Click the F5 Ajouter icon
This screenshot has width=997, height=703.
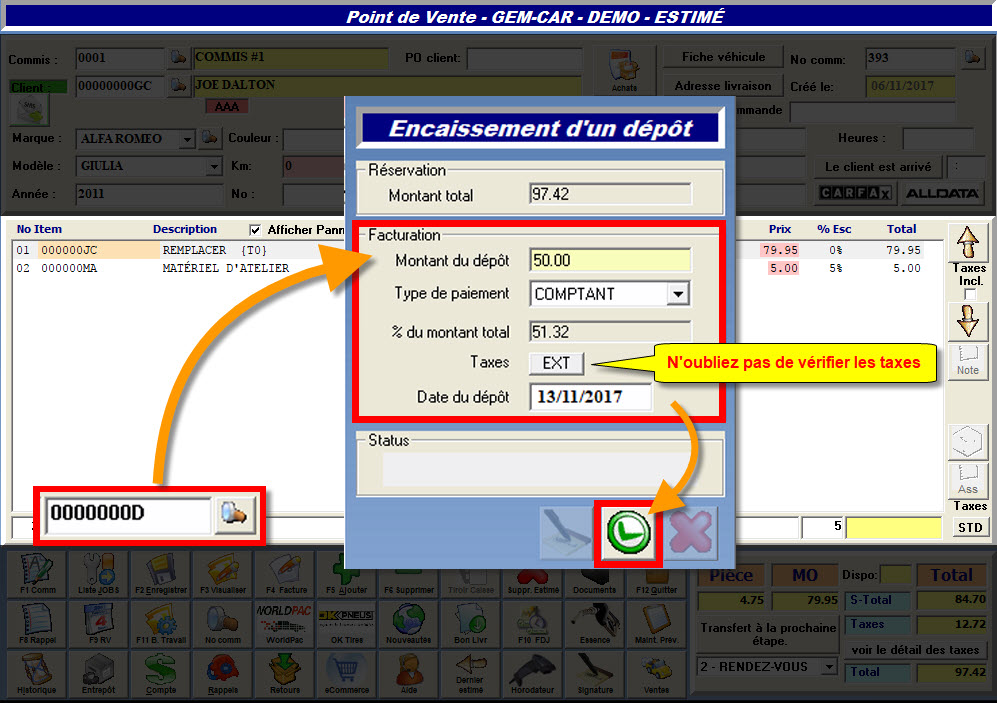(x=347, y=573)
